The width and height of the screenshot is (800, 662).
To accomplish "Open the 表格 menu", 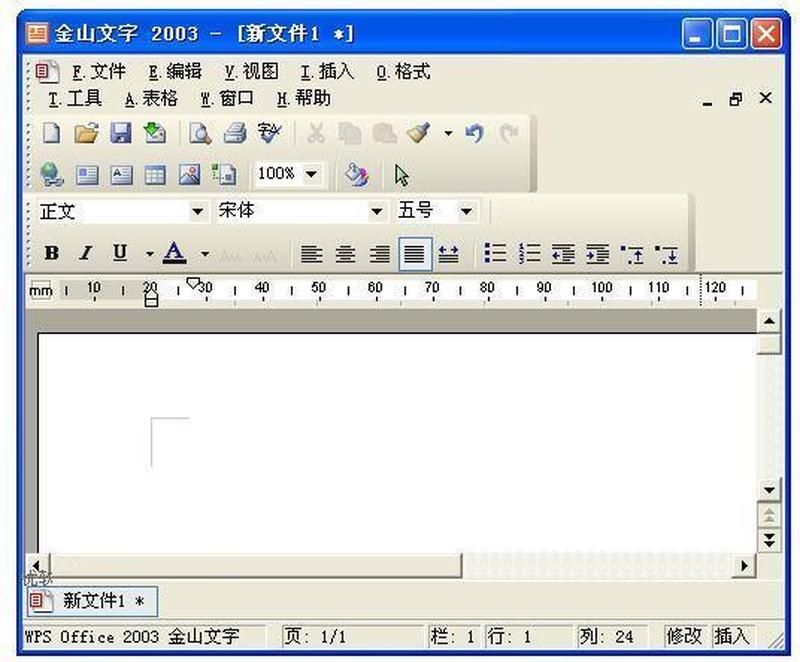I will tap(151, 98).
